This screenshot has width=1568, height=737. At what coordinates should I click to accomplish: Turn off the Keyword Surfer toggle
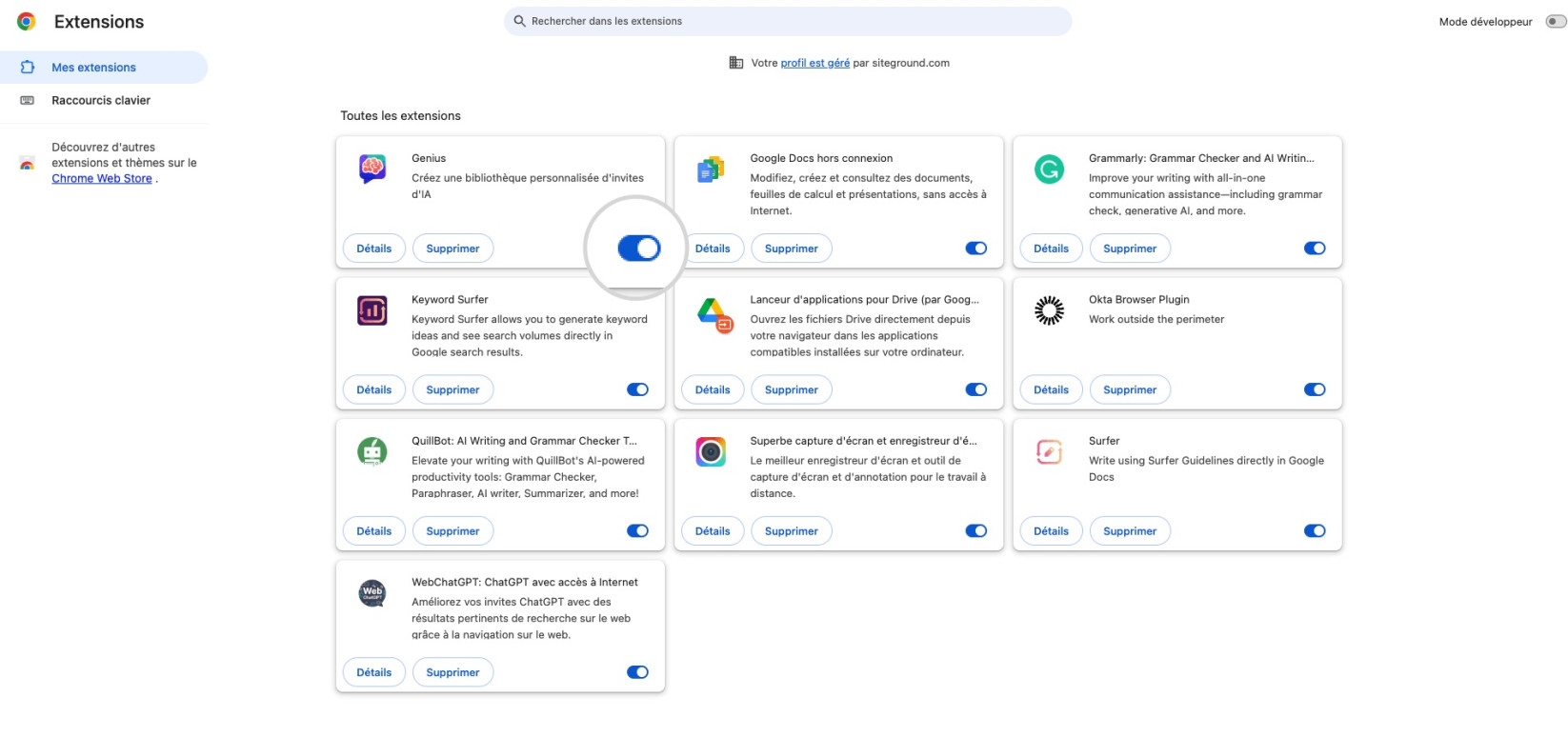tap(637, 389)
